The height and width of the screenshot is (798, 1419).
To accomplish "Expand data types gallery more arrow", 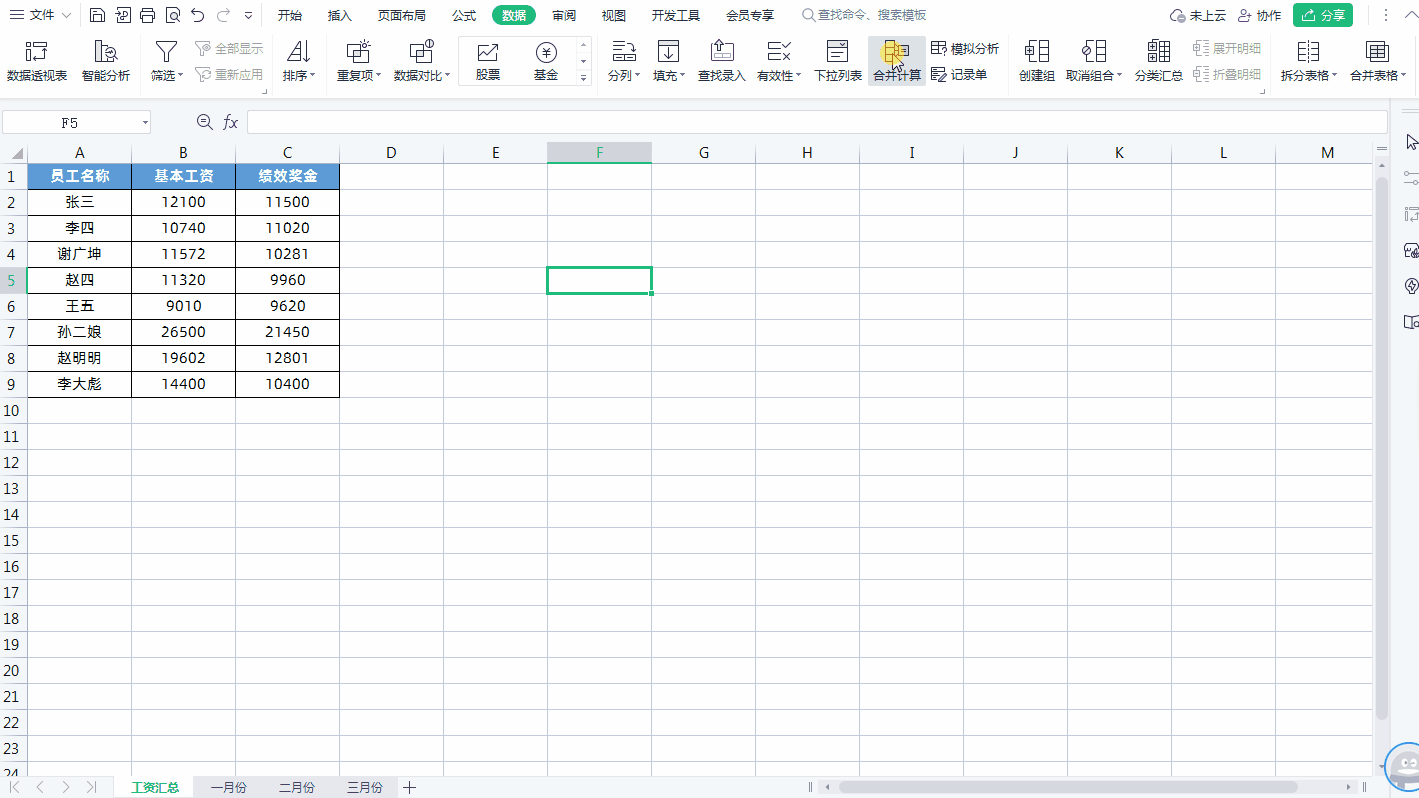I will [x=584, y=78].
